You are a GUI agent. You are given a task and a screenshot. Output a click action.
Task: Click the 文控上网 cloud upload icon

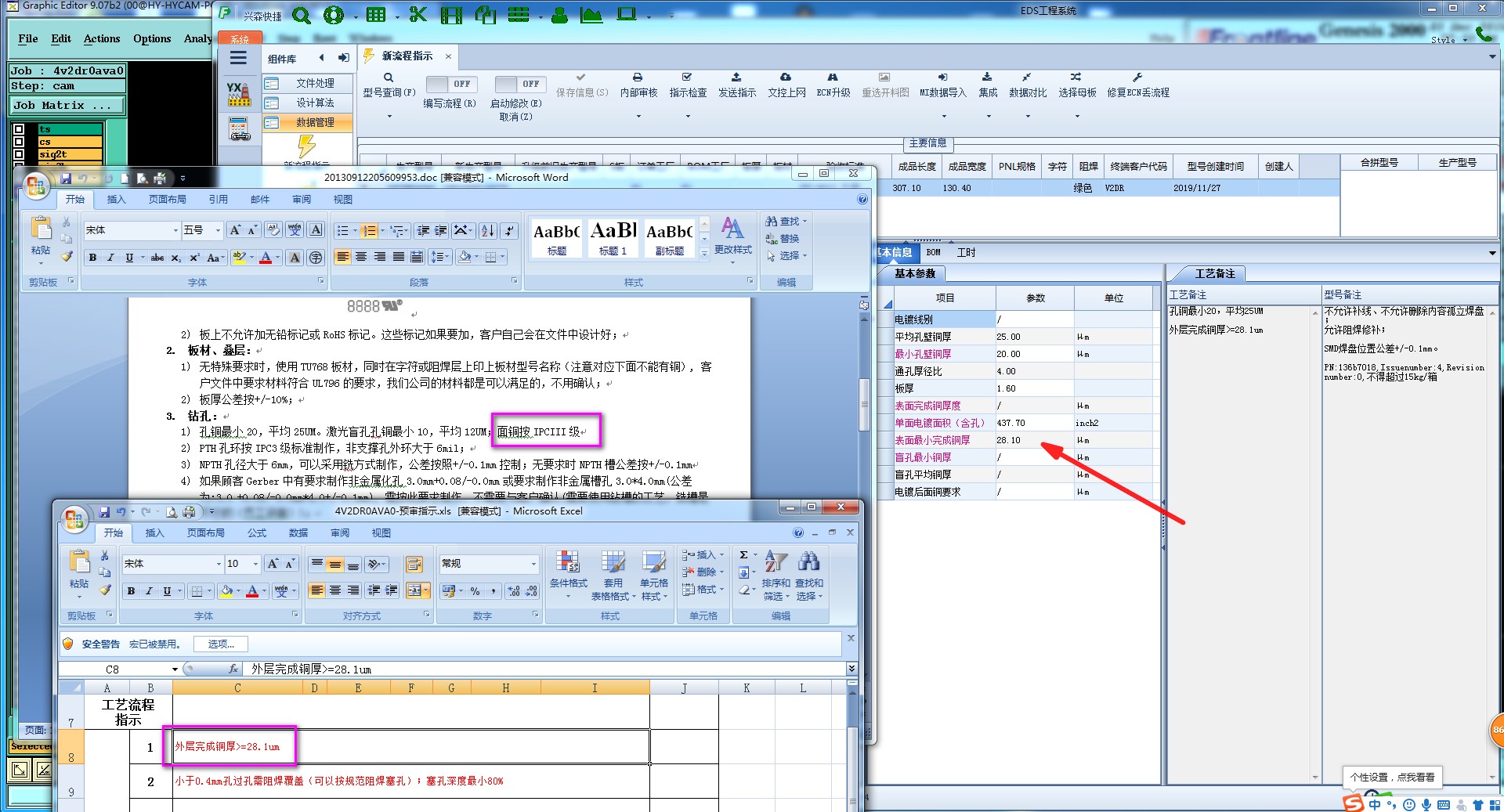pos(786,78)
